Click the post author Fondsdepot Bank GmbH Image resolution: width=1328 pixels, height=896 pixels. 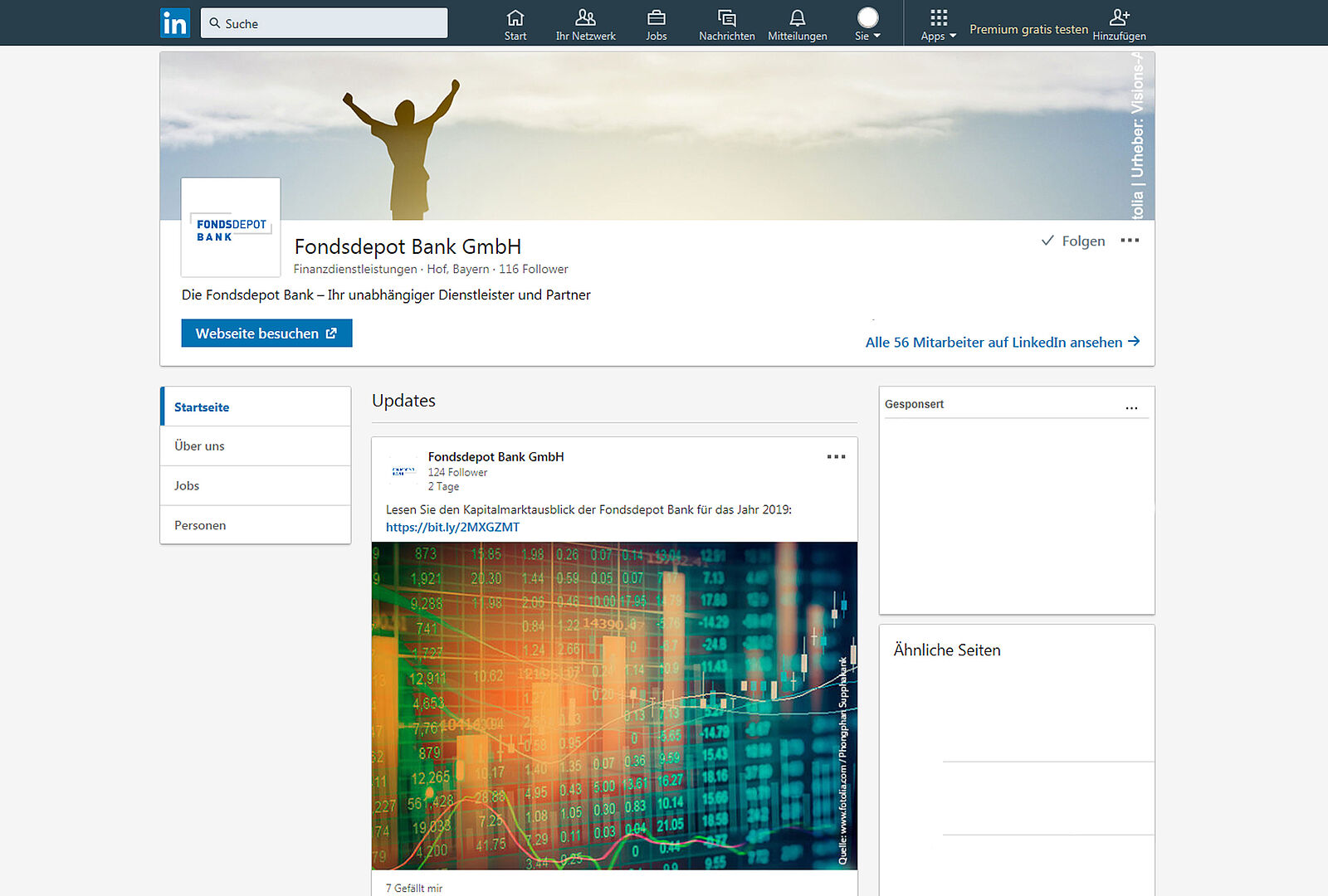[x=496, y=456]
